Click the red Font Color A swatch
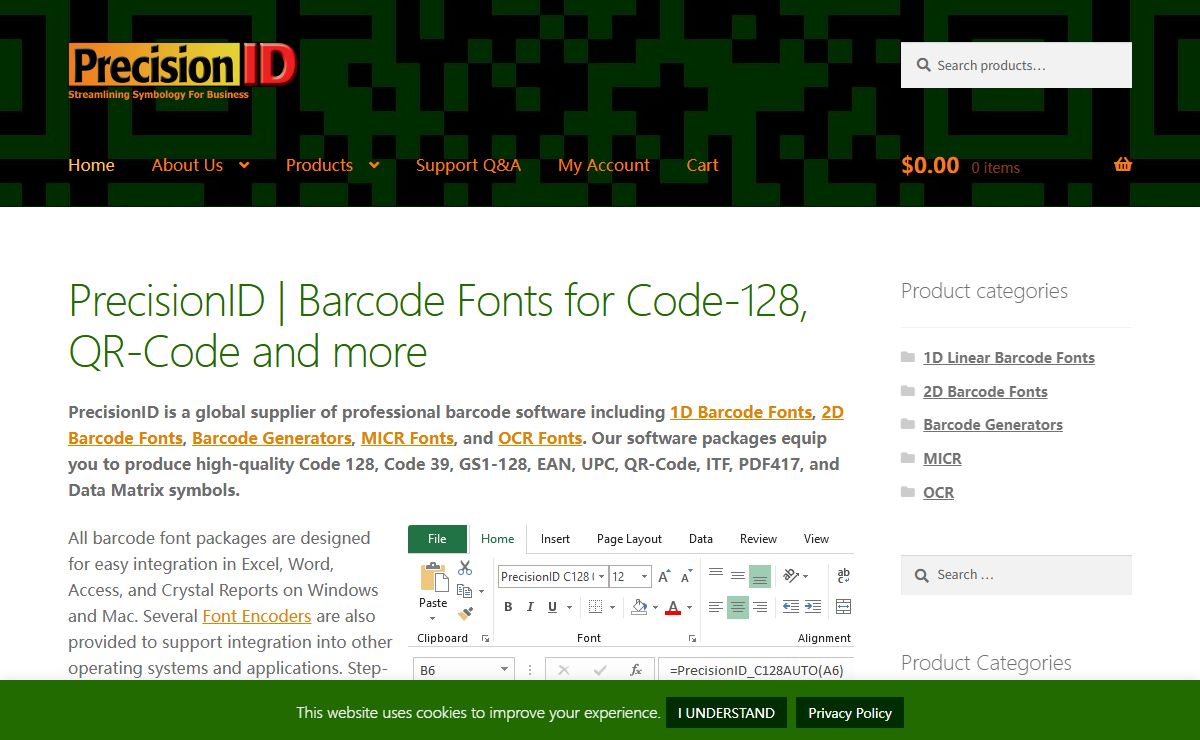Image resolution: width=1200 pixels, height=740 pixels. point(673,607)
